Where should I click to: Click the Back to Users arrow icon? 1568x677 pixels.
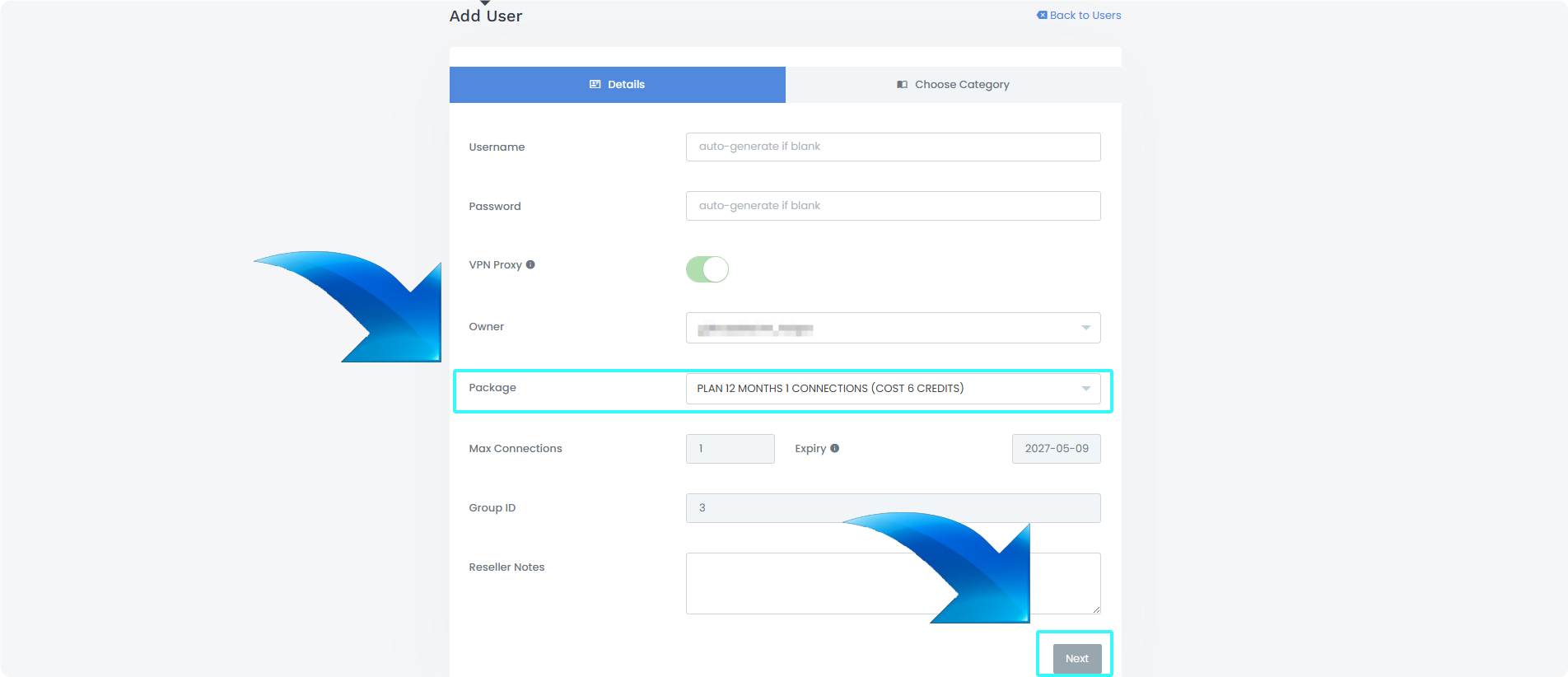[x=1042, y=15]
